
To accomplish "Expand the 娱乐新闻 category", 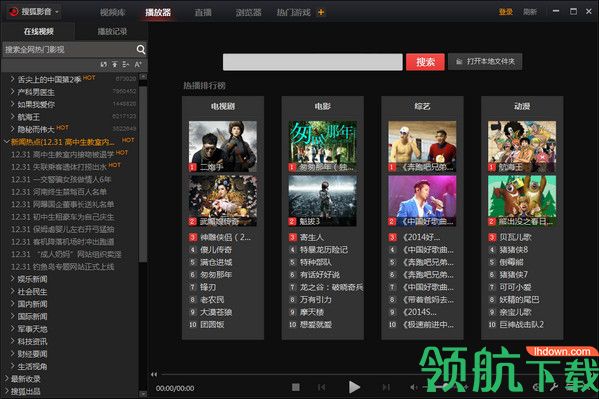I will tap(12, 279).
